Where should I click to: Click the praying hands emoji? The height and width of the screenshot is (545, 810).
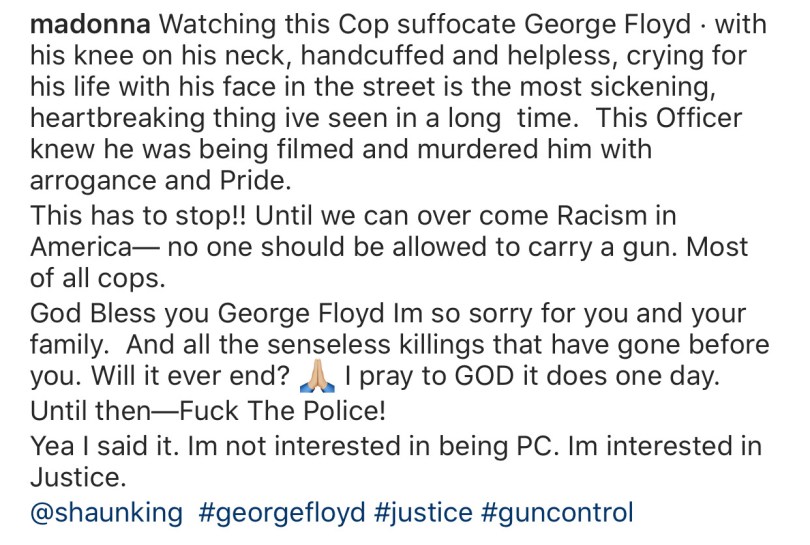[317, 379]
